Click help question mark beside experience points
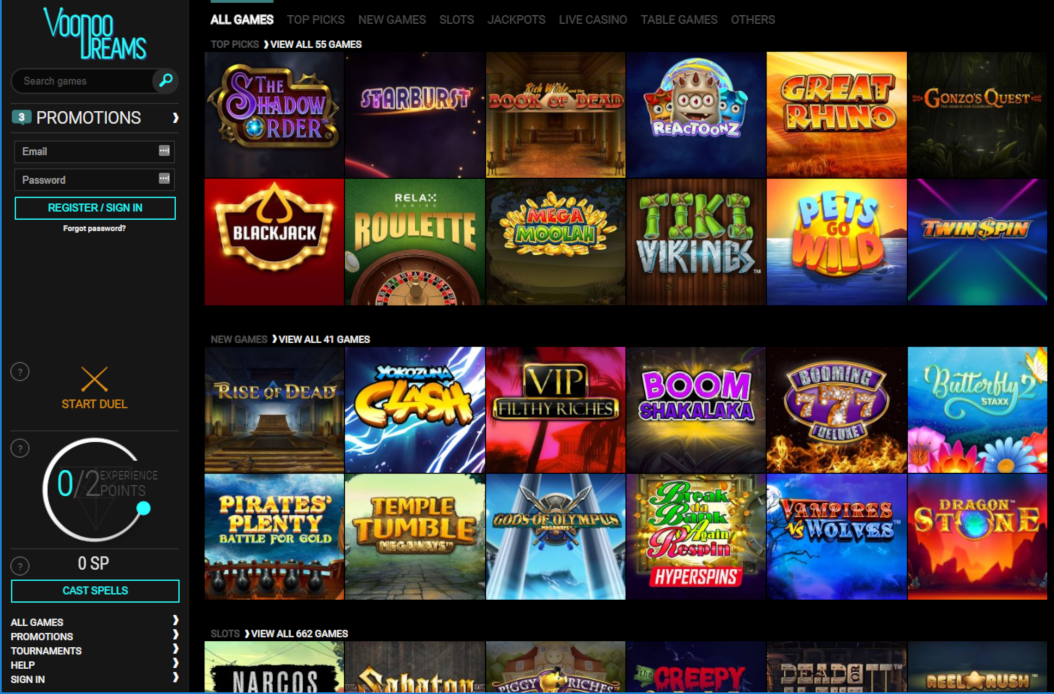 click(x=20, y=448)
